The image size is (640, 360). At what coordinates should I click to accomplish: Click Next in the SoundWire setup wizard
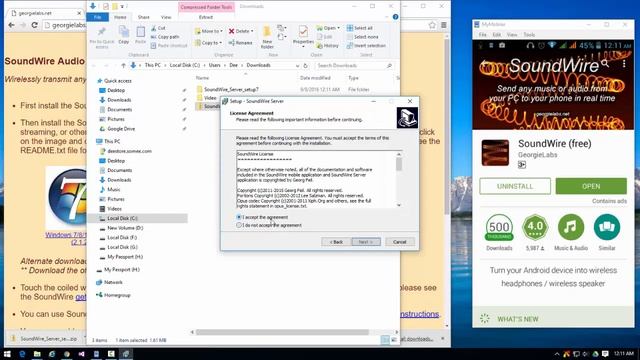[x=366, y=242]
